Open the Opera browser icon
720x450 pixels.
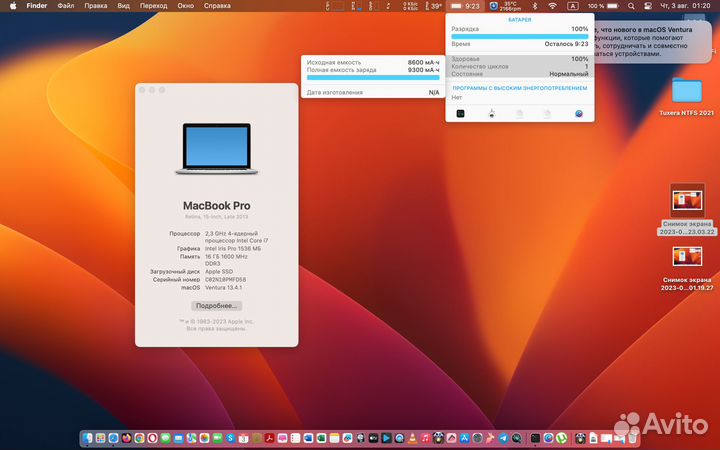click(x=152, y=438)
